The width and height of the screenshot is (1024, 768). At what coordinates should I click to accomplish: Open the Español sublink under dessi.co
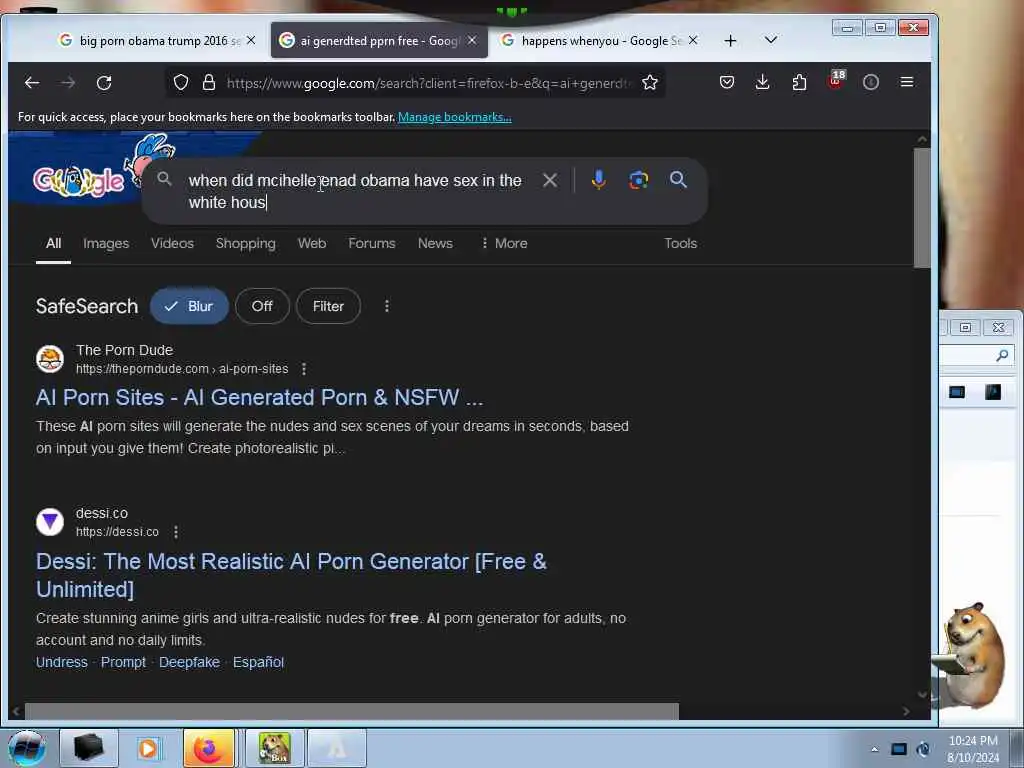click(258, 663)
